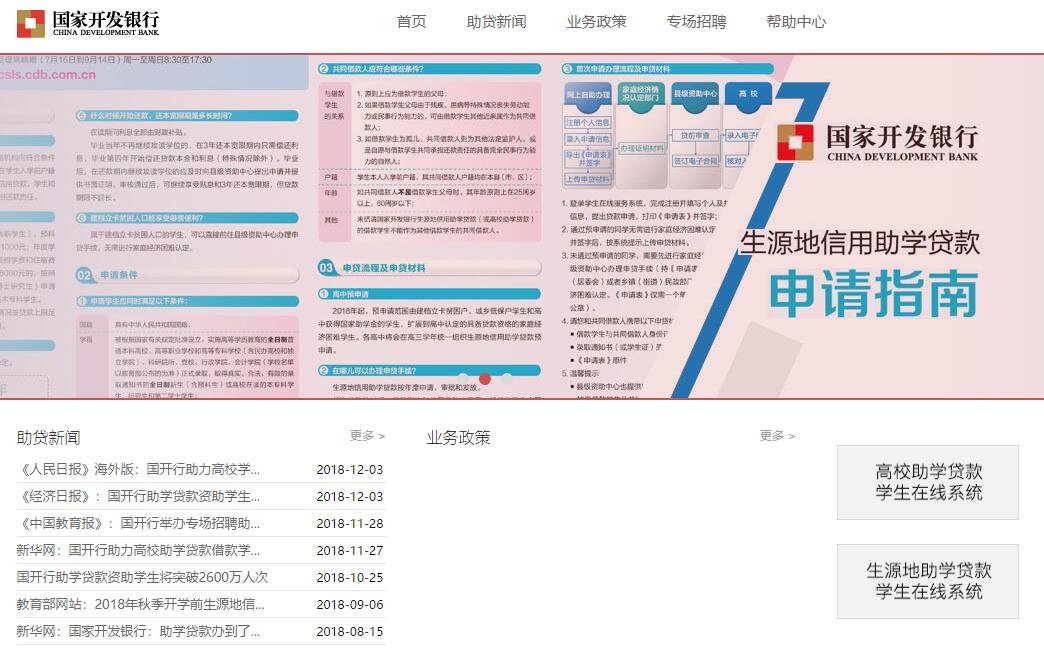
Task: Open the 《中国教育报》 news article
Action: (138, 523)
